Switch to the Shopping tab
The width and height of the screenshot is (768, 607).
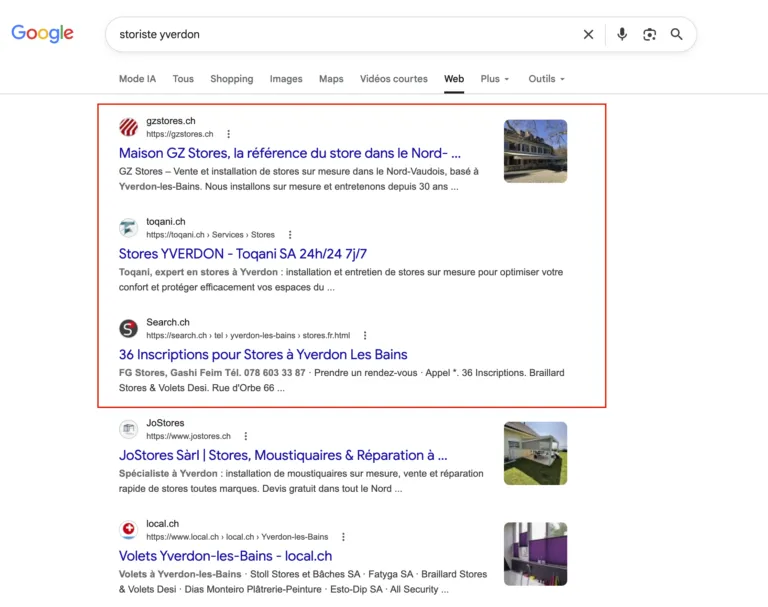coord(232,79)
